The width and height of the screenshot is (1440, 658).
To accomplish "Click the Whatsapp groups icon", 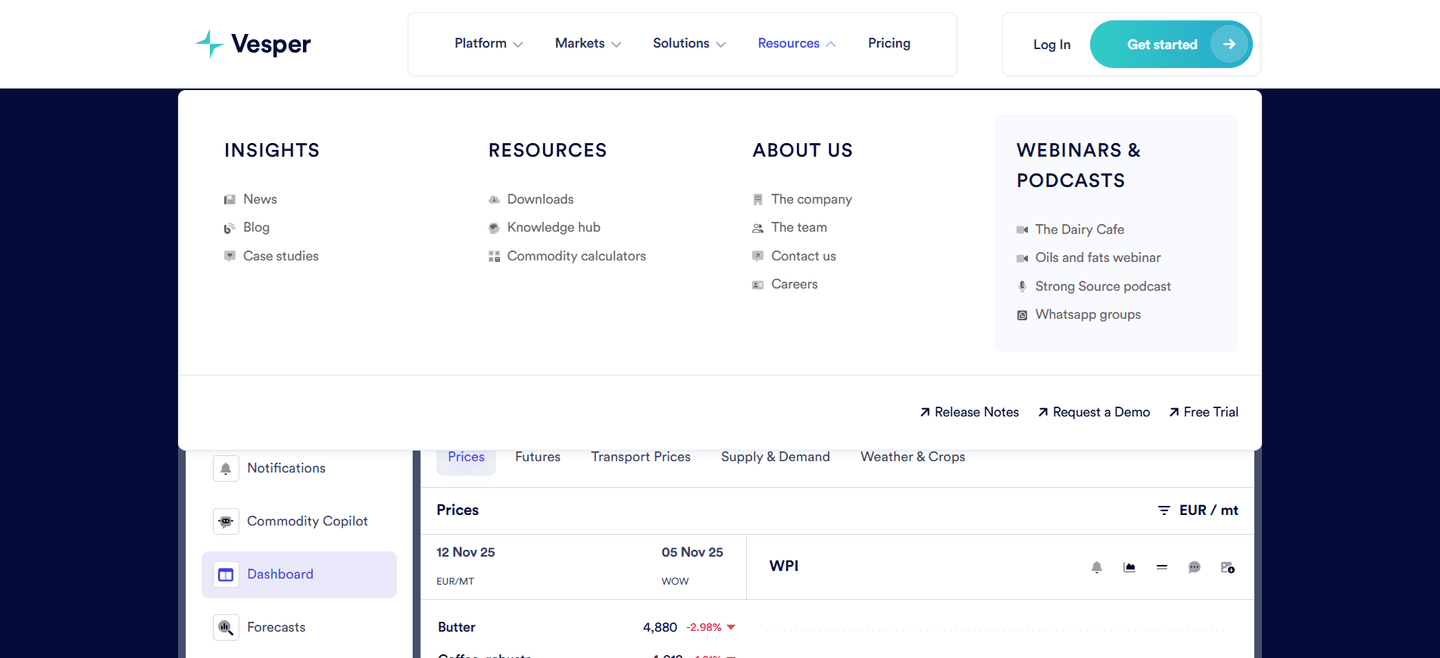I will click(1022, 315).
